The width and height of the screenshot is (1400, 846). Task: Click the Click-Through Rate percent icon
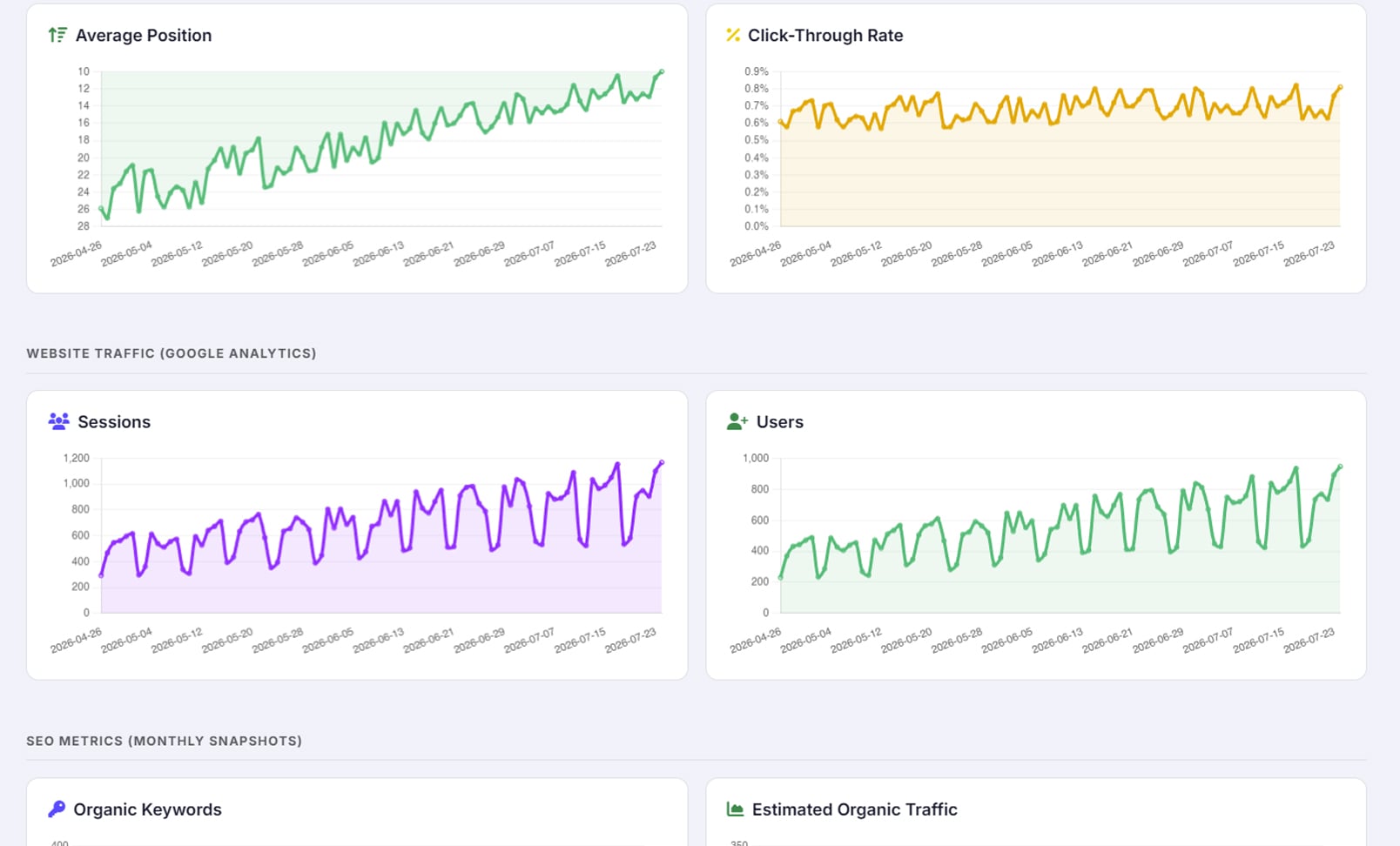733,35
